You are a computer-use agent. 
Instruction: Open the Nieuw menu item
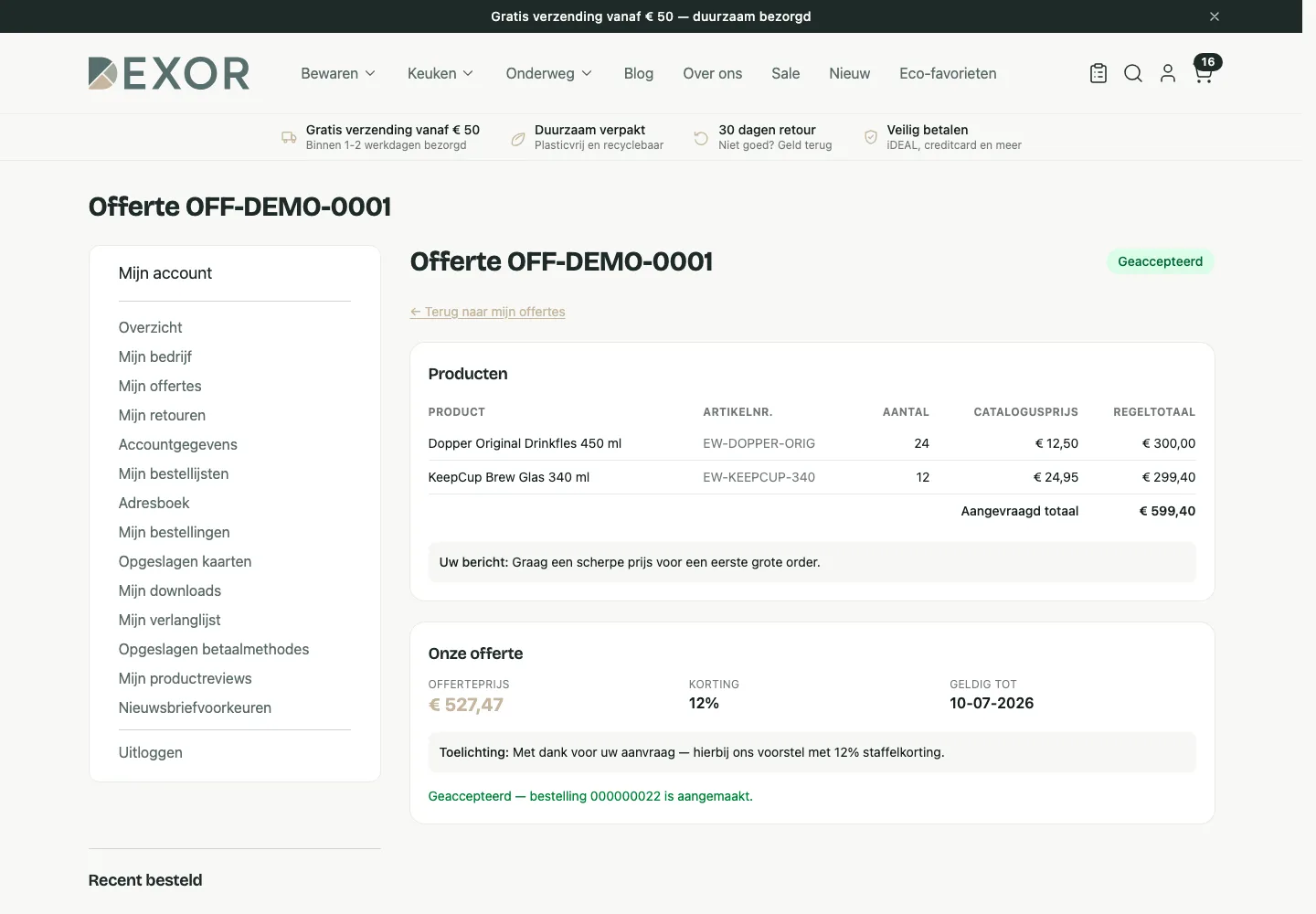[850, 73]
